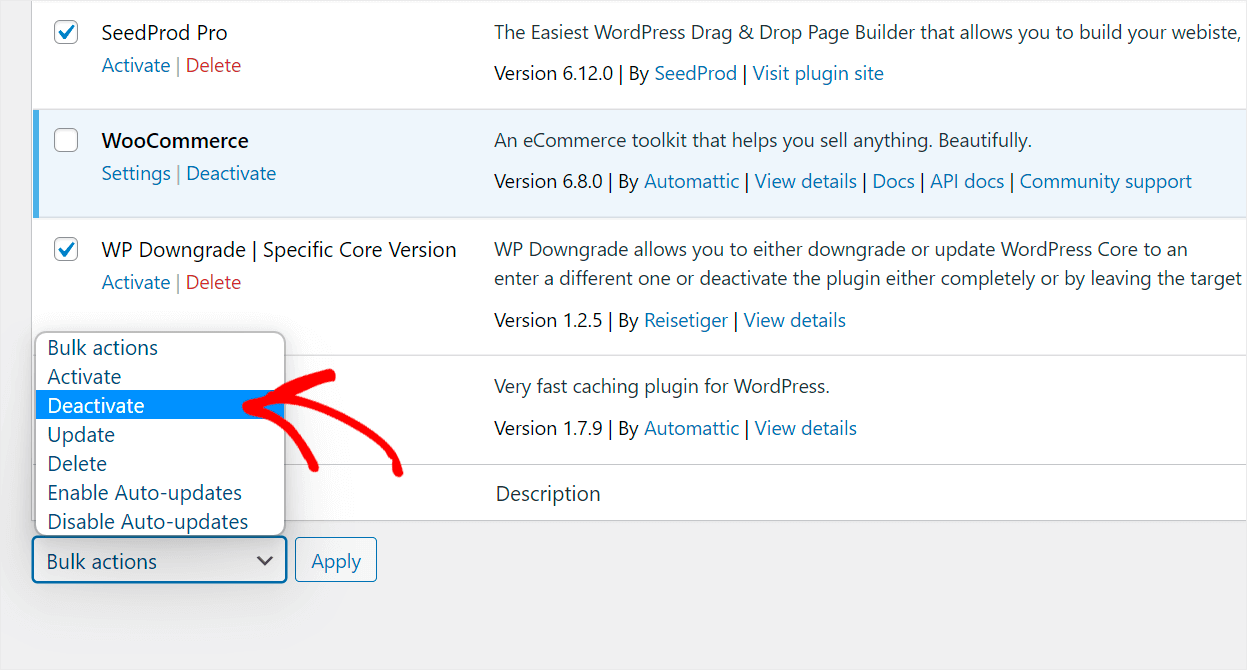The height and width of the screenshot is (670, 1247).
Task: Open the Reisetiger author link
Action: pos(687,320)
